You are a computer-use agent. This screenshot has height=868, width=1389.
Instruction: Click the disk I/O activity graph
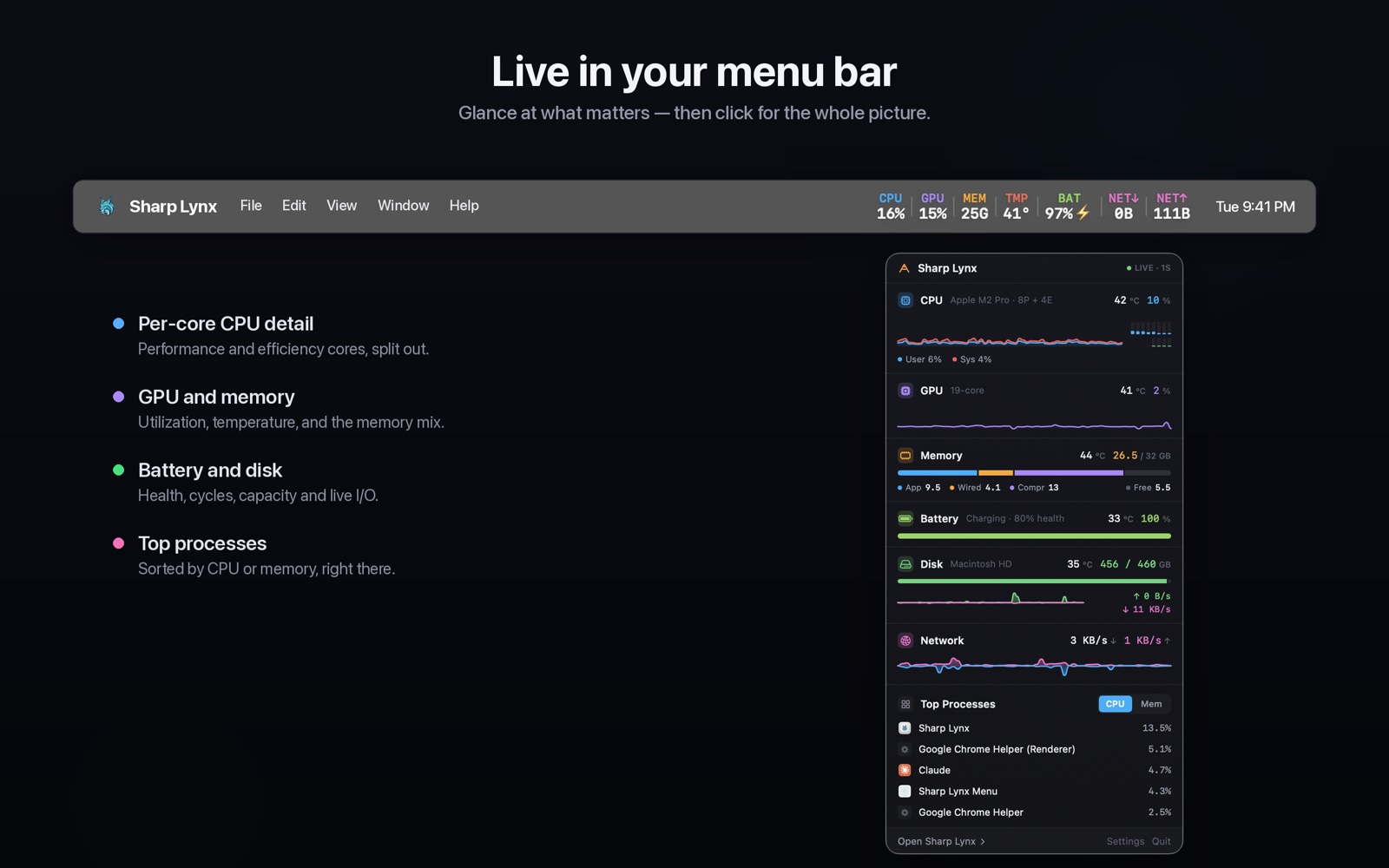pos(991,598)
